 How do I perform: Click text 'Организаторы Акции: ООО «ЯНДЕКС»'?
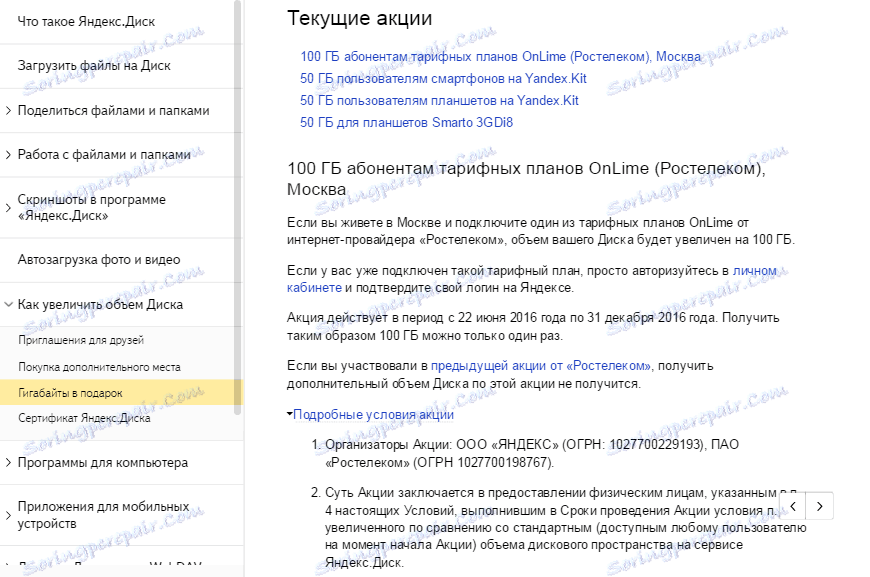tap(442, 445)
